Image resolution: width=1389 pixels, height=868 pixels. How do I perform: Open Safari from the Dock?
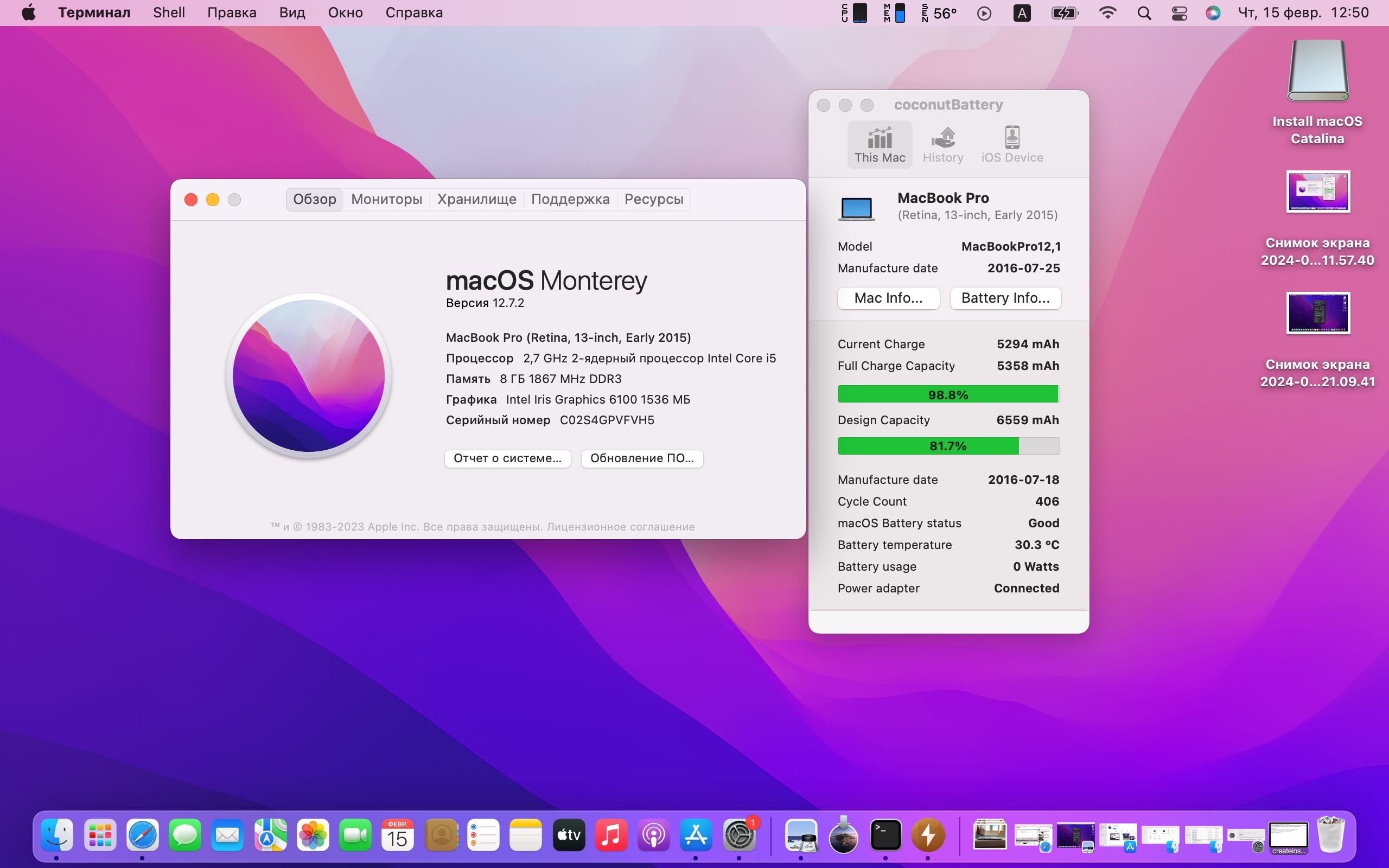142,835
